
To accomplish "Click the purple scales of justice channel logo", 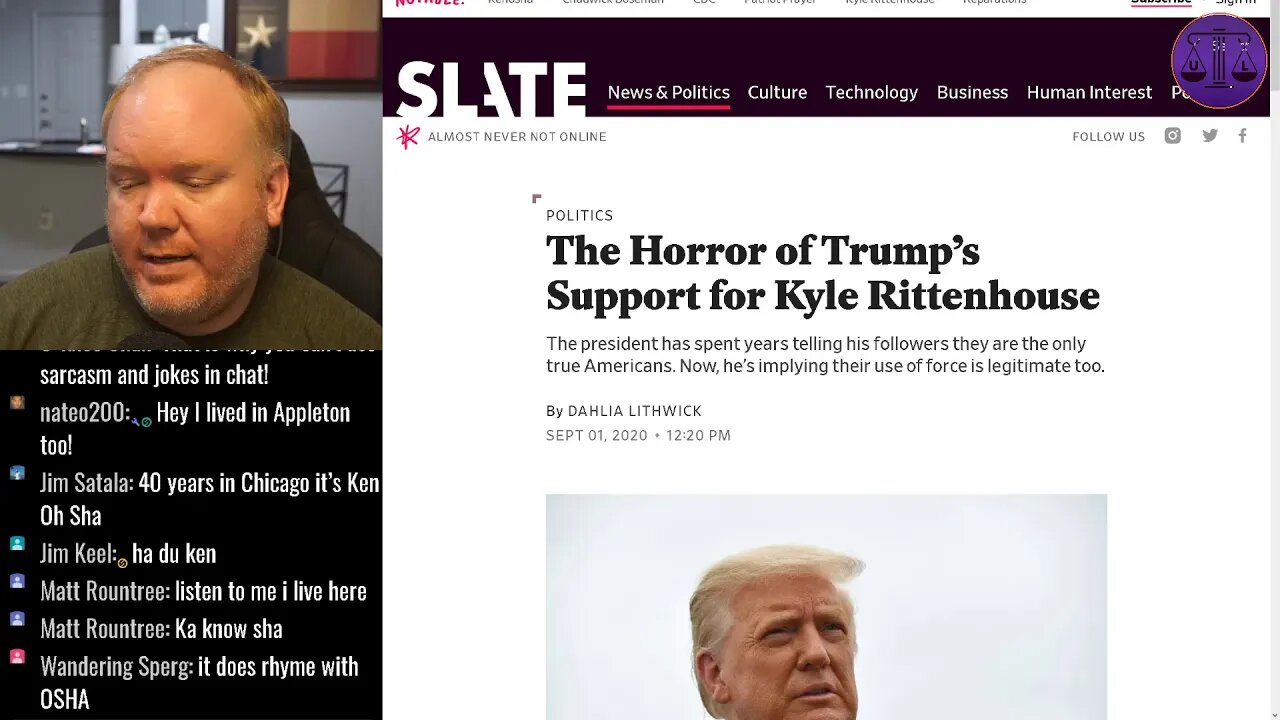I will [x=1218, y=61].
